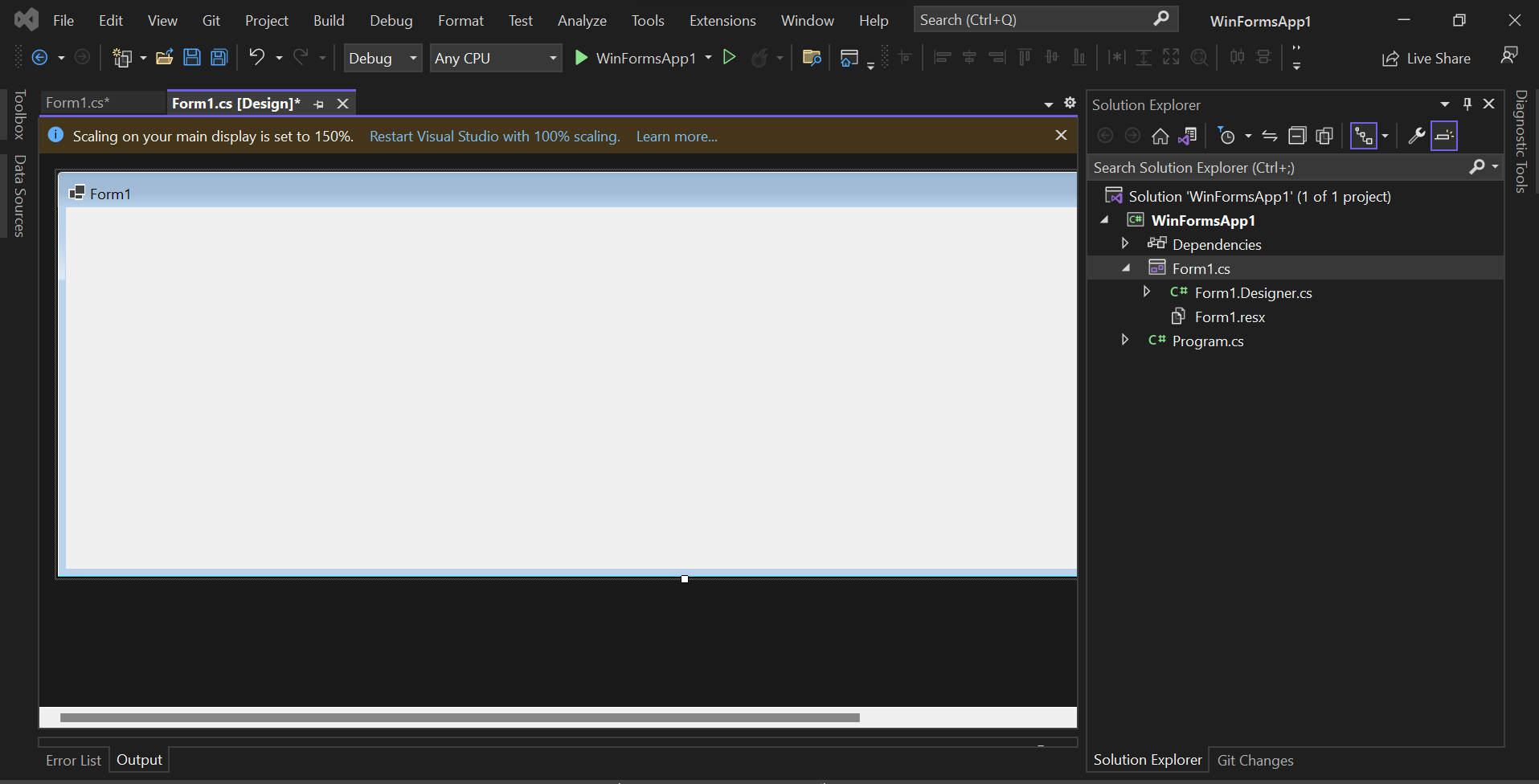The width and height of the screenshot is (1539, 784).
Task: Toggle the nested files tree-view button
Action: point(1364,136)
